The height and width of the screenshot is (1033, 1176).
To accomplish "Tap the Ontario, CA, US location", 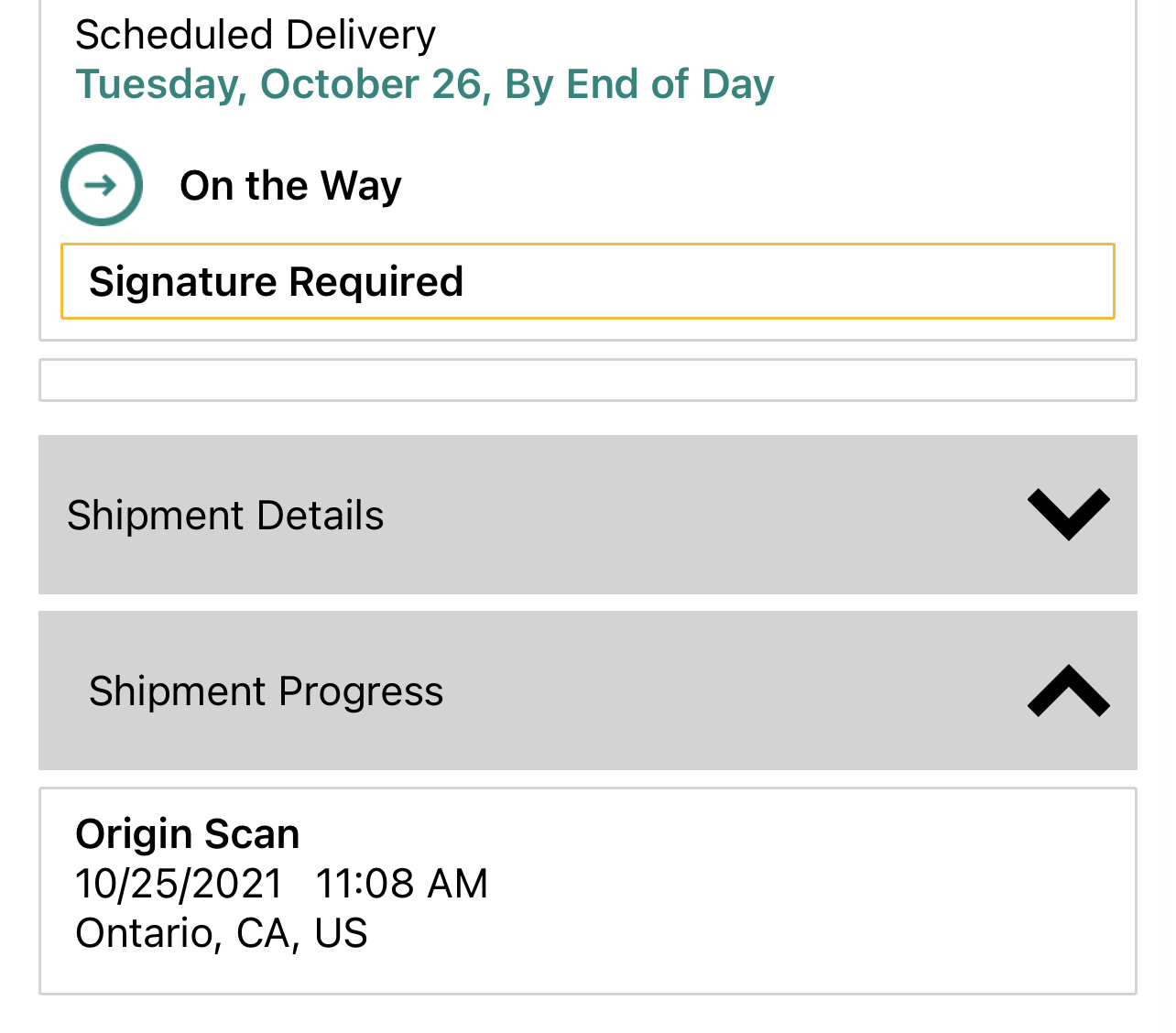I will [x=221, y=933].
